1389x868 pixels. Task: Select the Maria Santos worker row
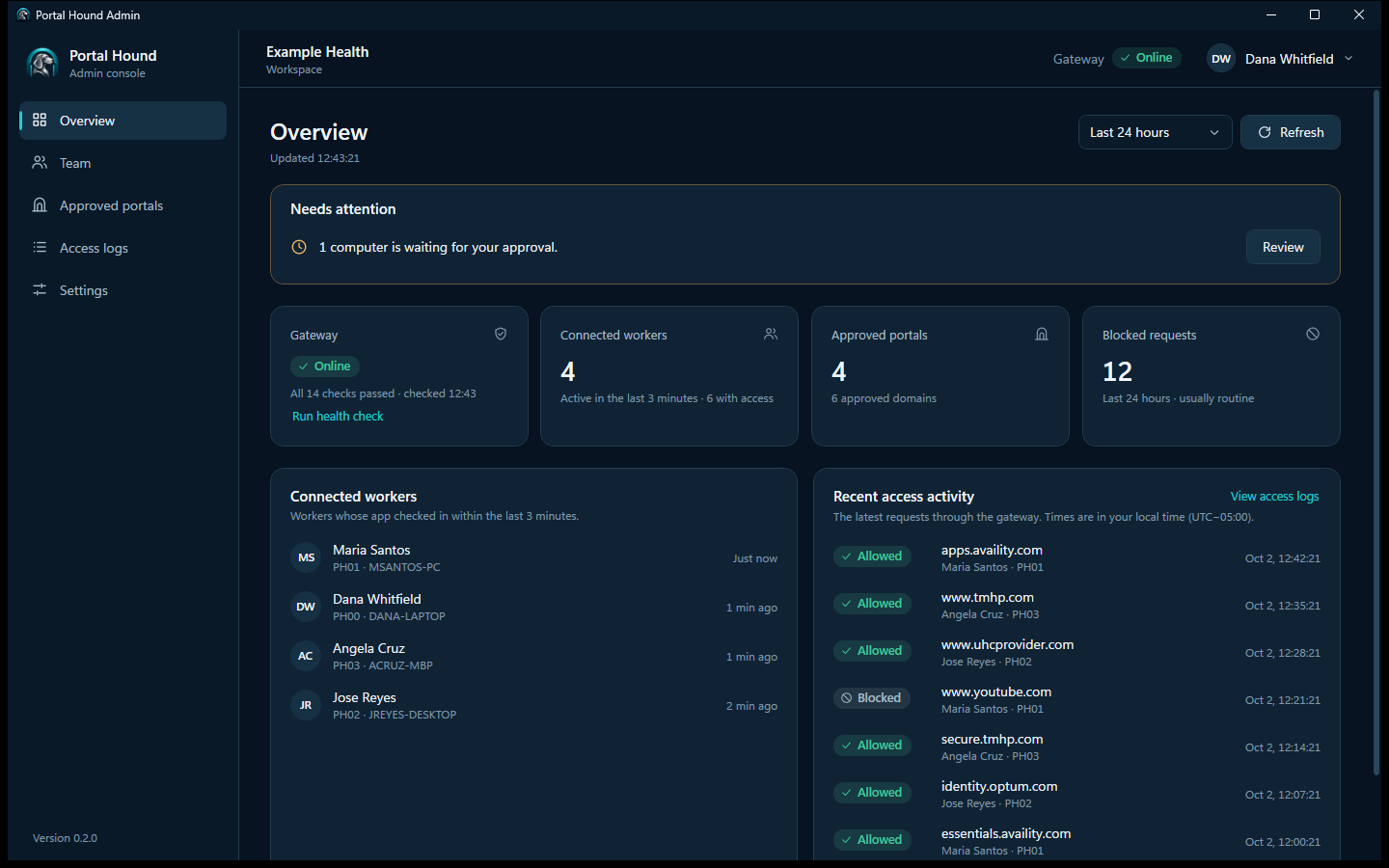[533, 557]
